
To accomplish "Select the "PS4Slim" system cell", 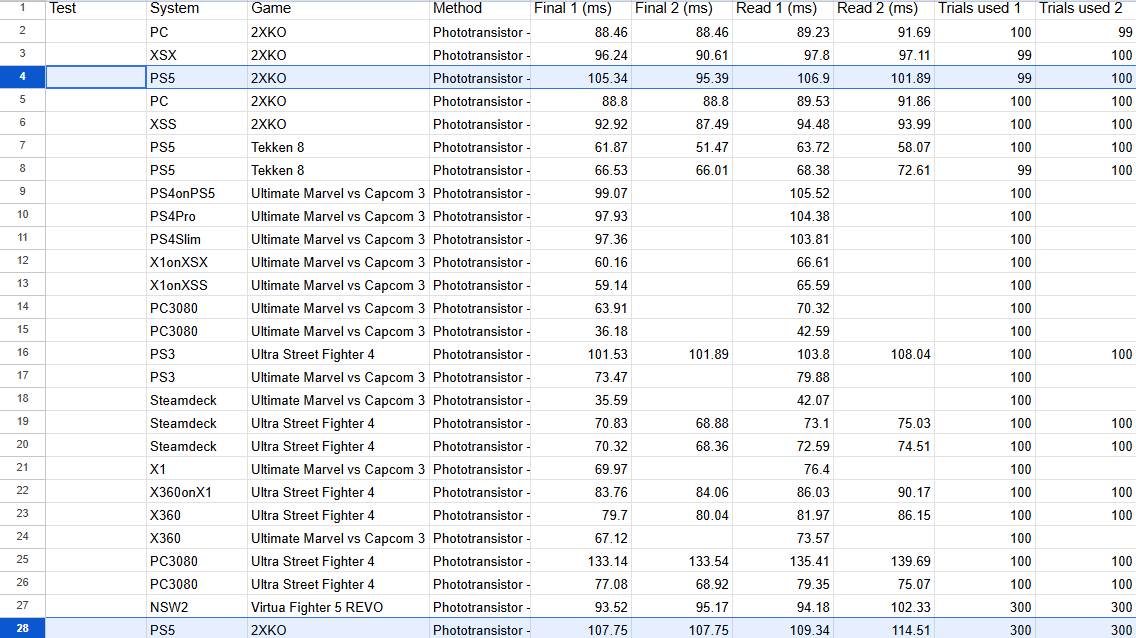I will point(196,239).
